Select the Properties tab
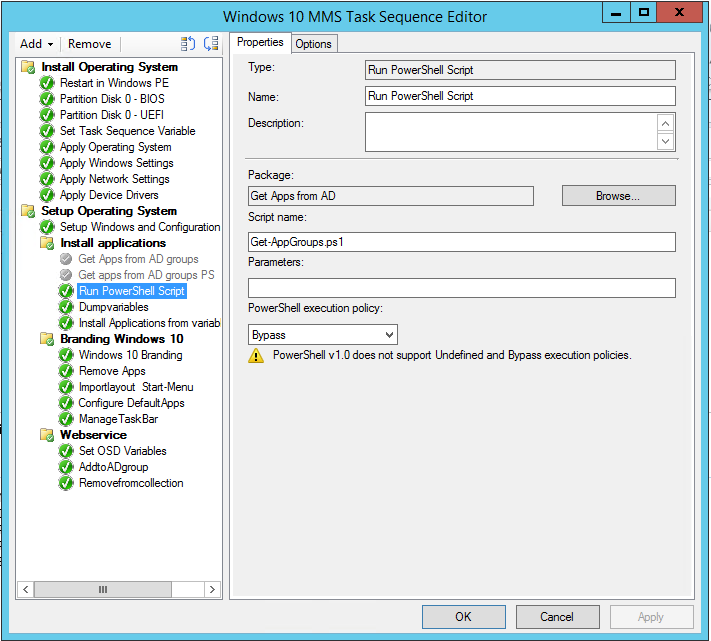This screenshot has width=711, height=641. (260, 43)
